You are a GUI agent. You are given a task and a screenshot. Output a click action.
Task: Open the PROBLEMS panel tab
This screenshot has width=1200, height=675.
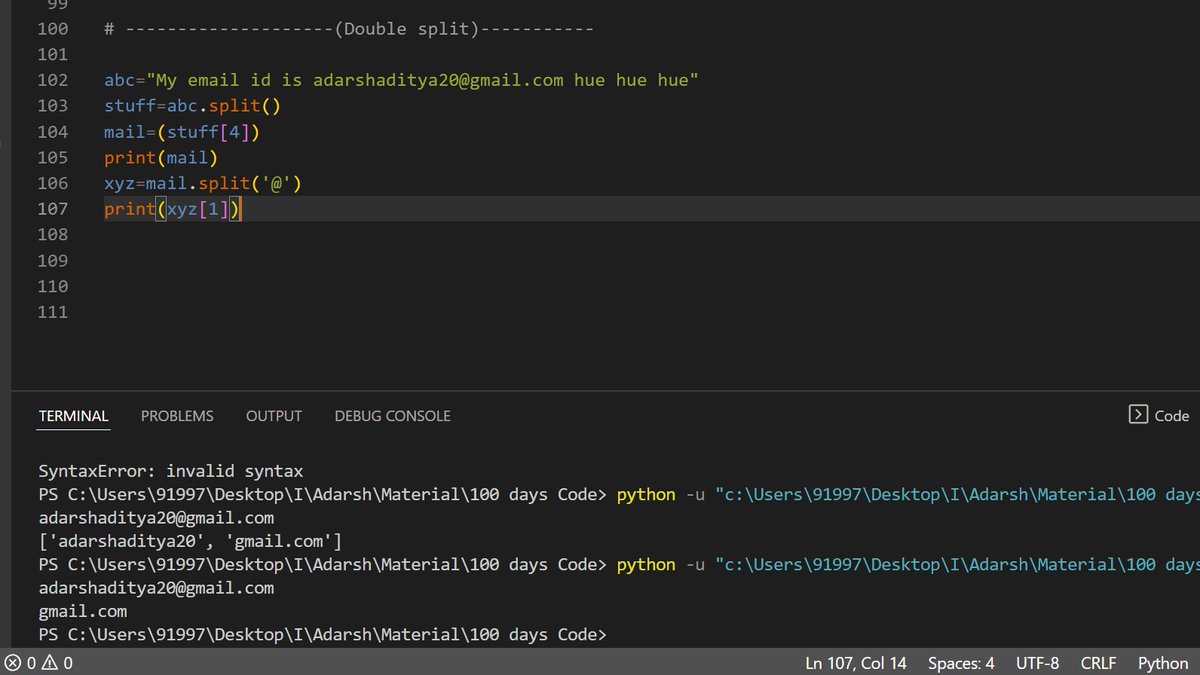click(177, 416)
